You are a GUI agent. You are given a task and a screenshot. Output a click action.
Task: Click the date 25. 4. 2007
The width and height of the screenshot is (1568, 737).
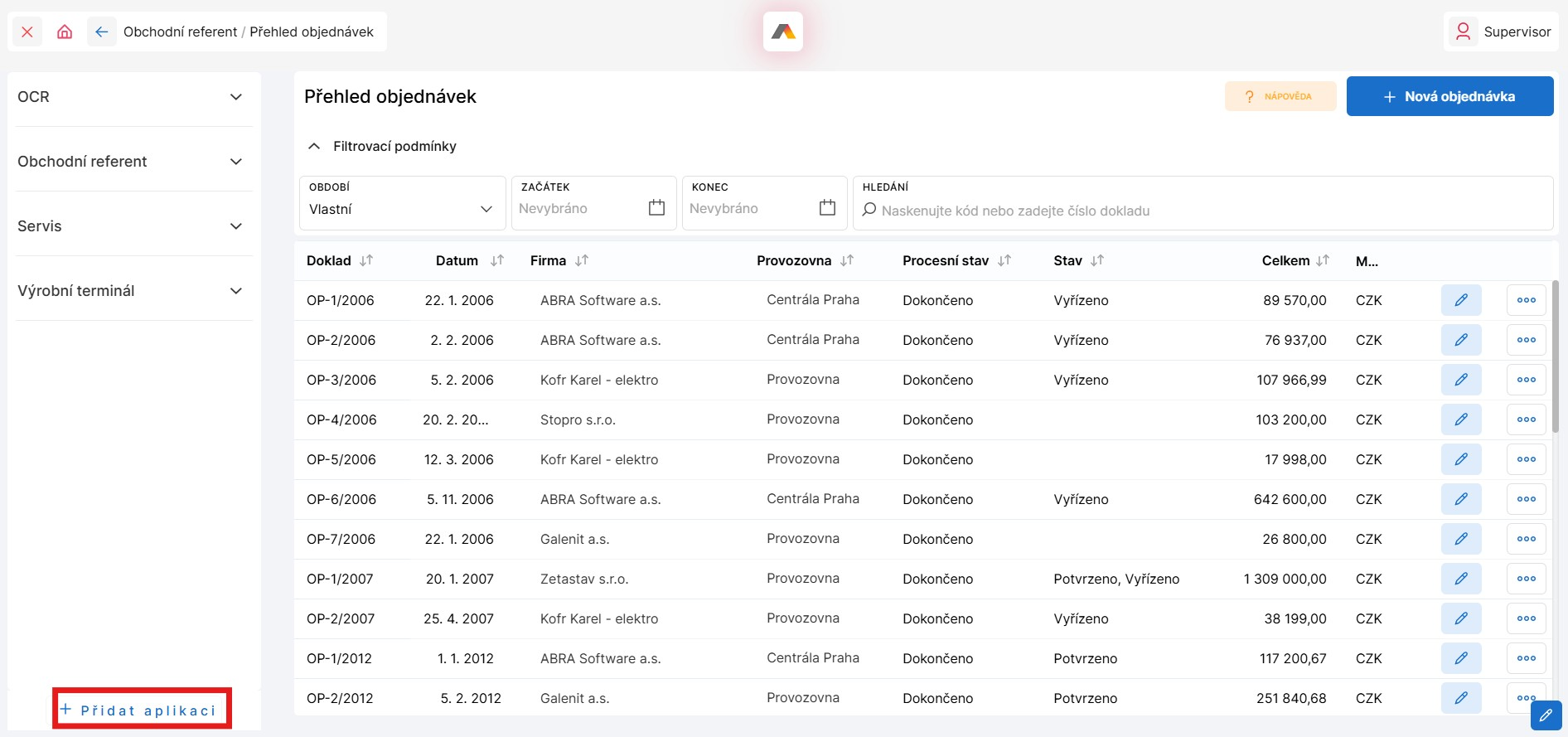[458, 618]
